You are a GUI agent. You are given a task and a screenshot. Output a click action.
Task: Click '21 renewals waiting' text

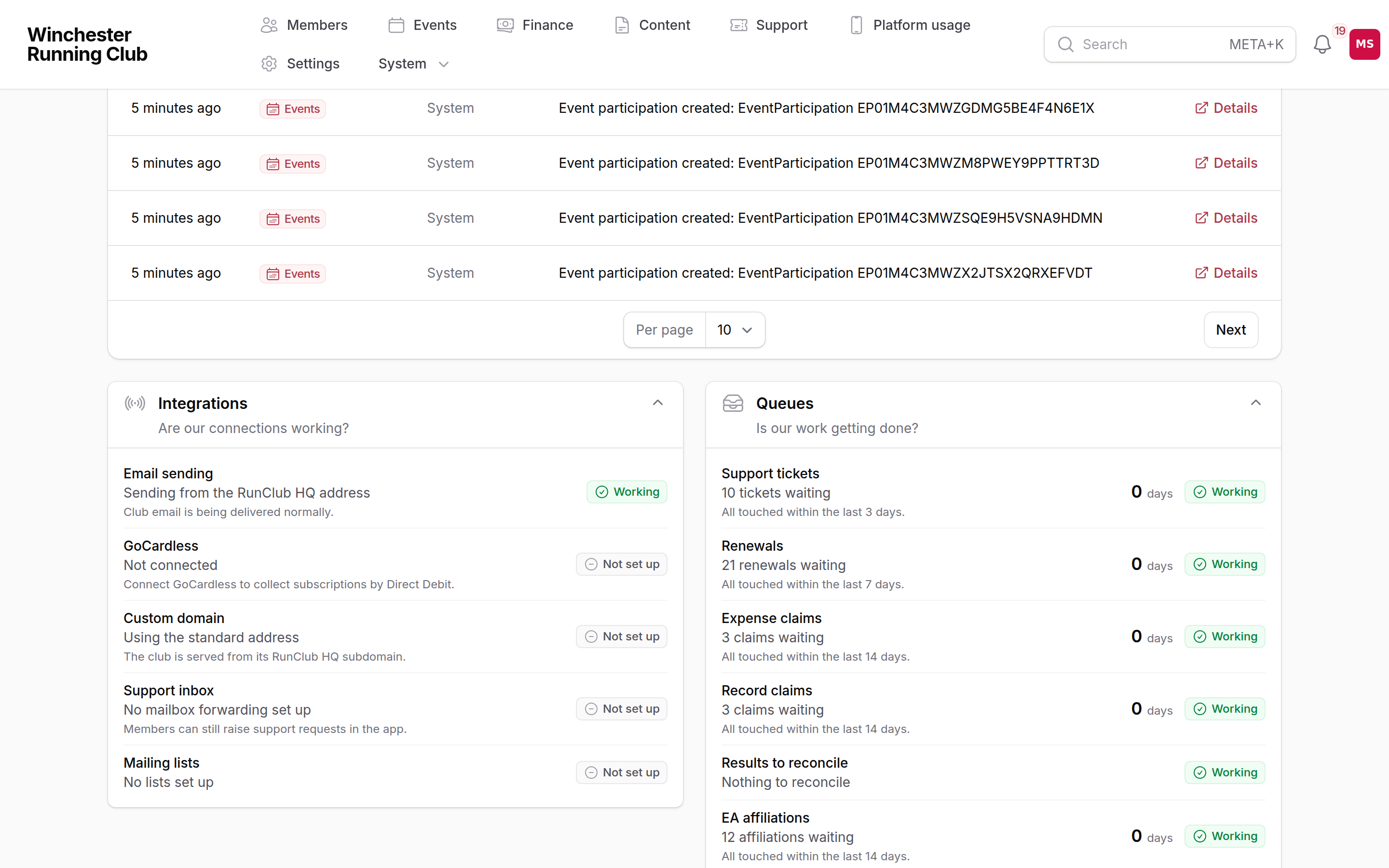[783, 566]
